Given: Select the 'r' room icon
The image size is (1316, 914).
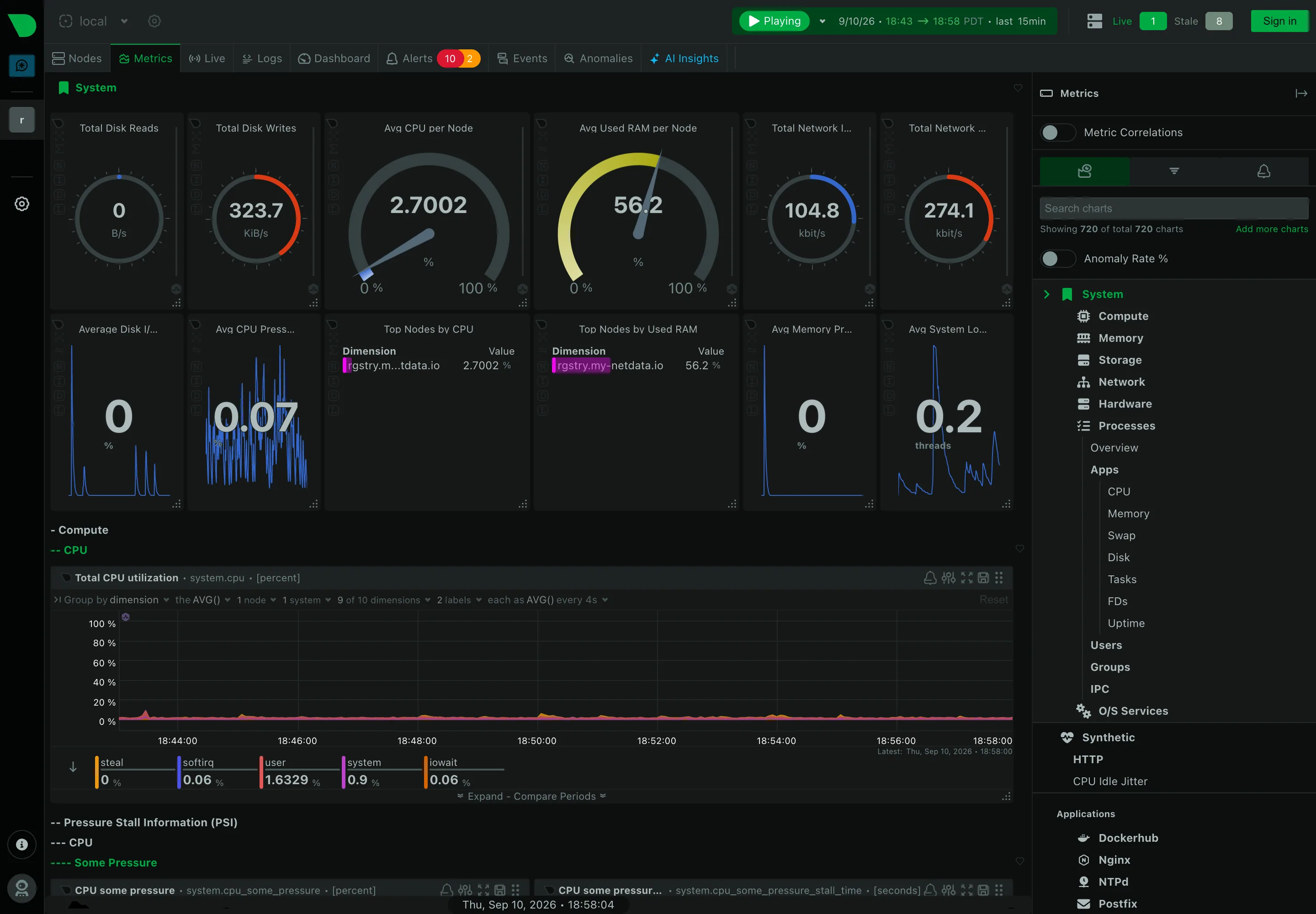Looking at the screenshot, I should pyautogui.click(x=22, y=120).
